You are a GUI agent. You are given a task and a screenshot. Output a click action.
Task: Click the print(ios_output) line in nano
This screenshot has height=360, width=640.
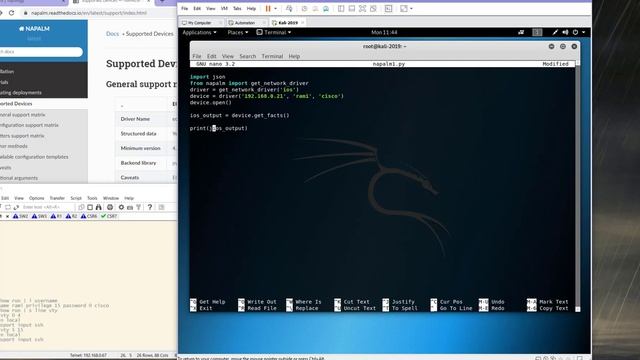click(218, 128)
